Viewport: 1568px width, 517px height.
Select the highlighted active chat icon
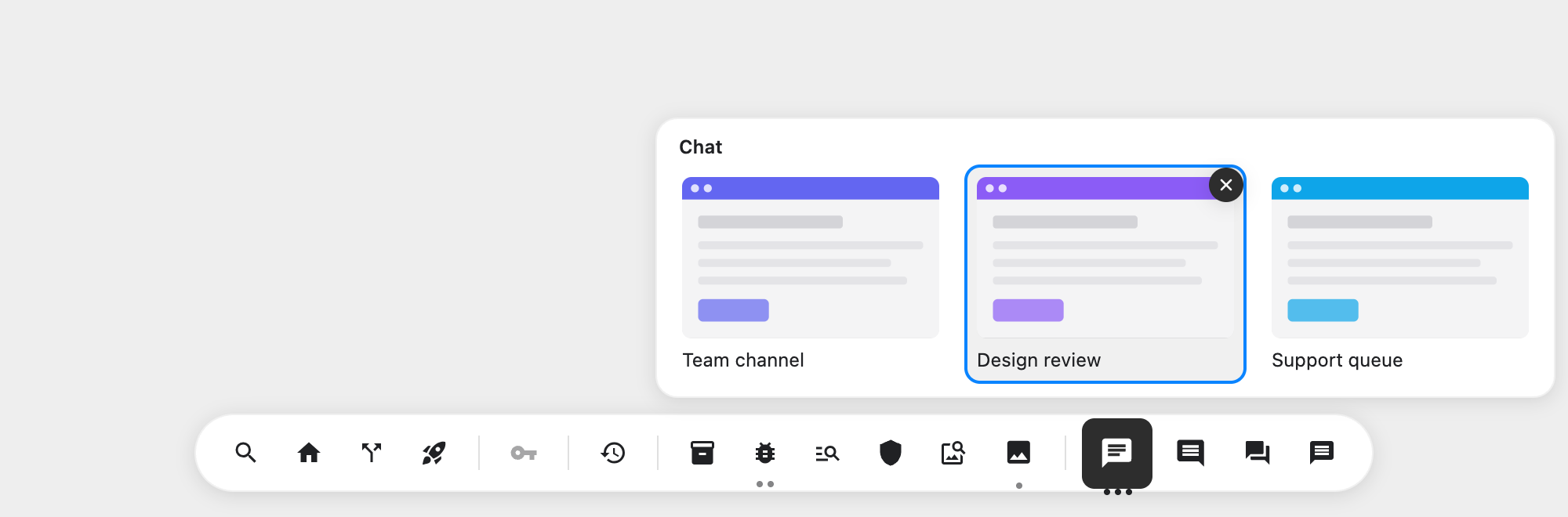1117,453
